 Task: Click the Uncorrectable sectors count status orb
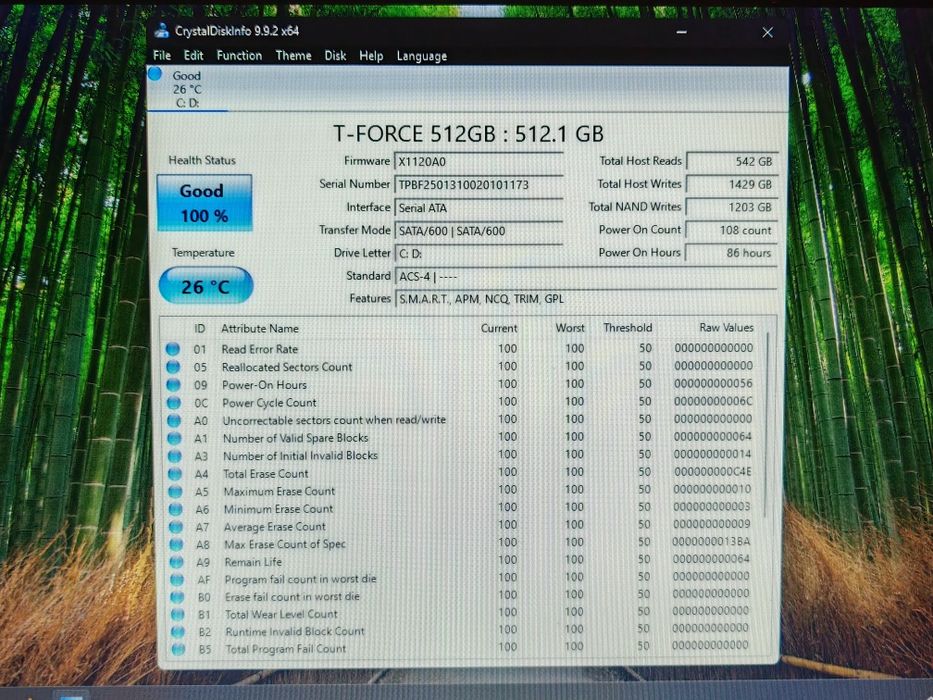click(174, 420)
